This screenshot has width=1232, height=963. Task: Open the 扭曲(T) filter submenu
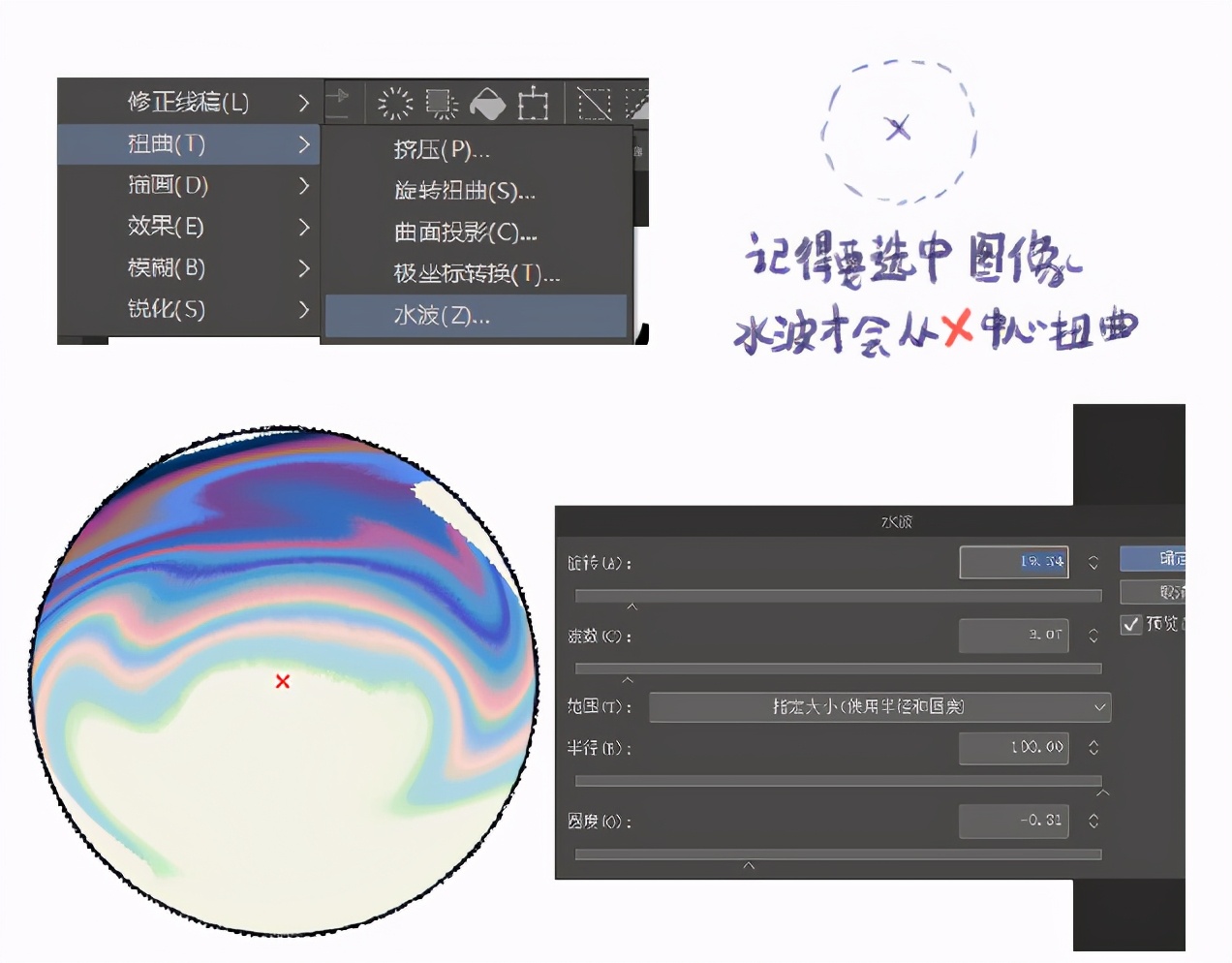[189, 144]
